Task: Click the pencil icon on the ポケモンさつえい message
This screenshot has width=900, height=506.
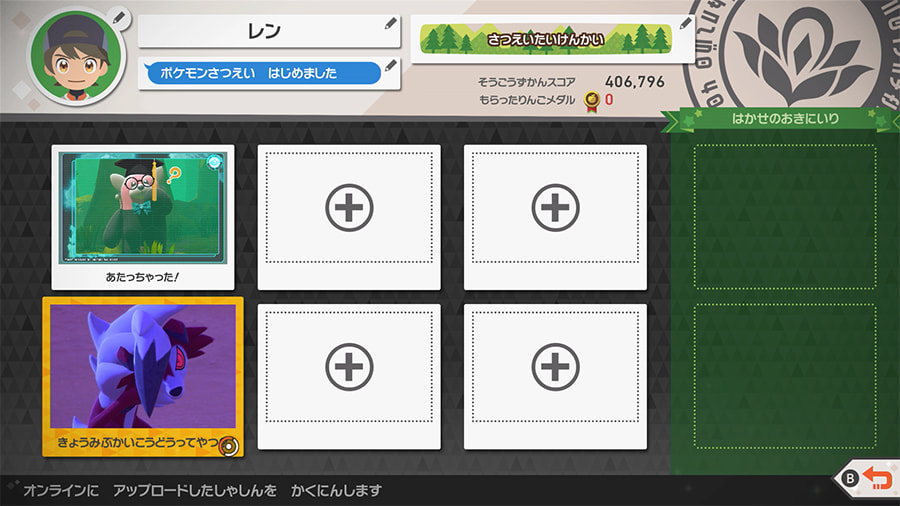Action: pos(391,66)
